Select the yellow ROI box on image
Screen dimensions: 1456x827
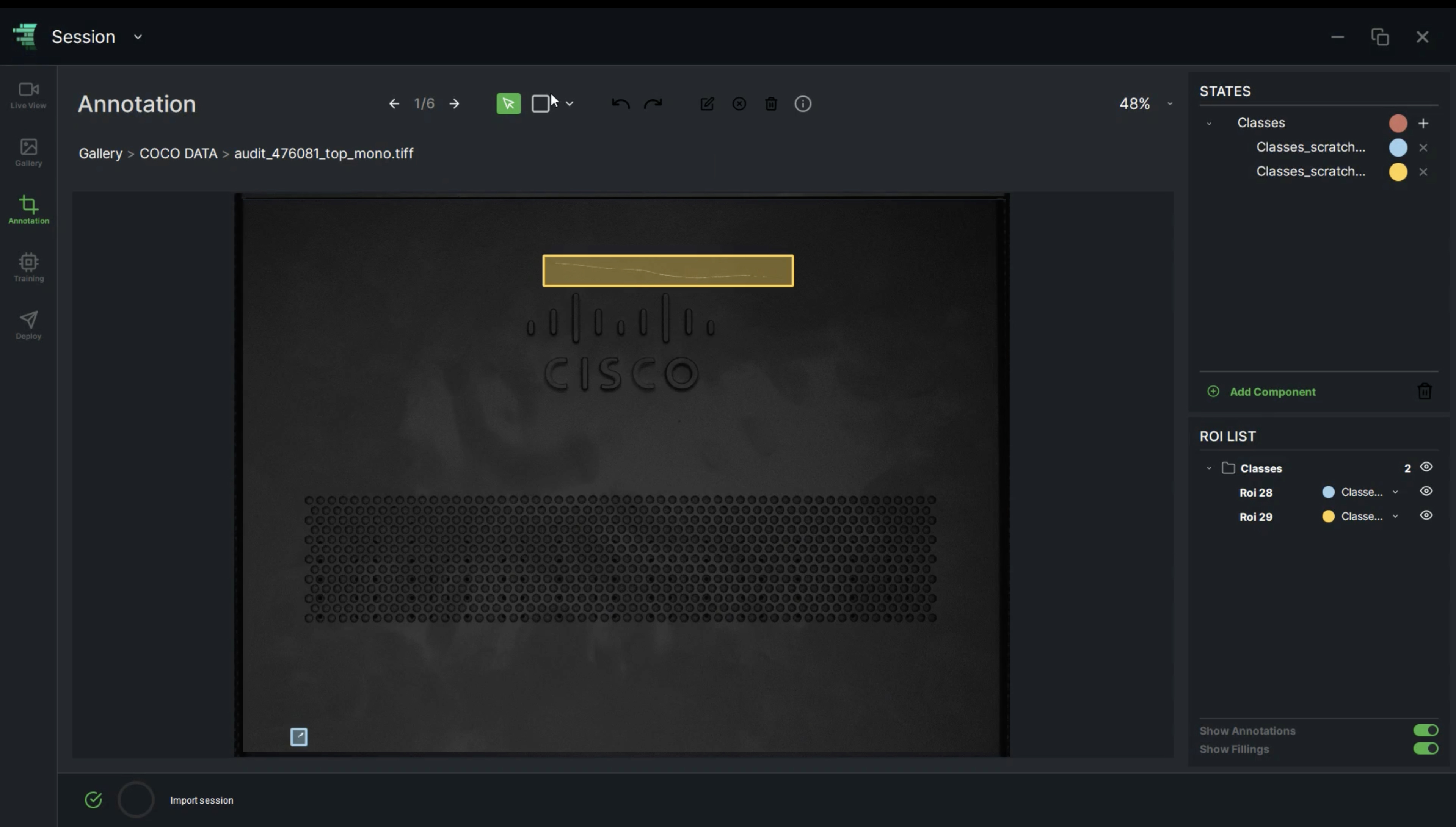click(667, 271)
